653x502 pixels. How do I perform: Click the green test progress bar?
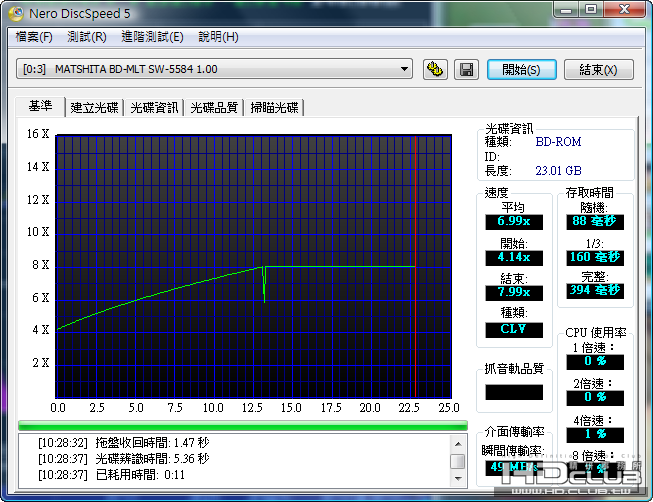243,425
